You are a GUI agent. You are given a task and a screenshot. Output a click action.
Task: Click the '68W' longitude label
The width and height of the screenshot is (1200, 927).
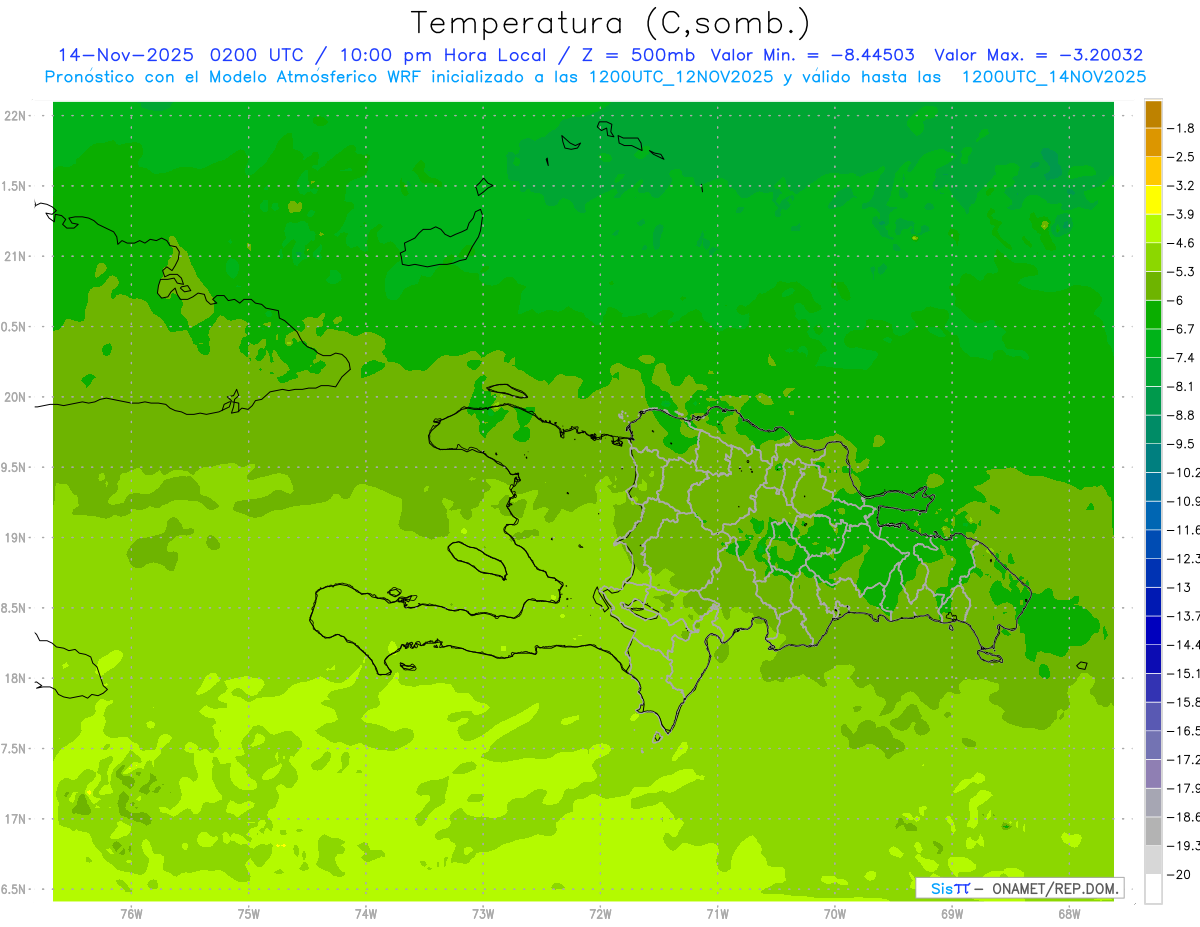coord(1069,914)
